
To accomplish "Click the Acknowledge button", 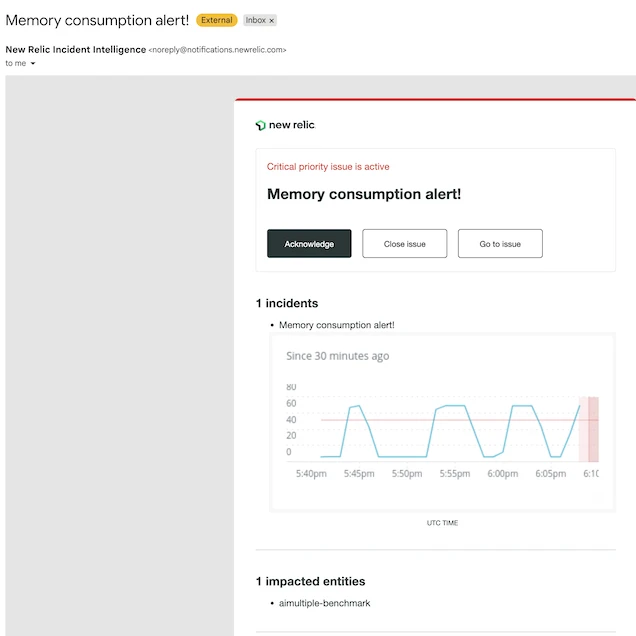I will [x=309, y=243].
